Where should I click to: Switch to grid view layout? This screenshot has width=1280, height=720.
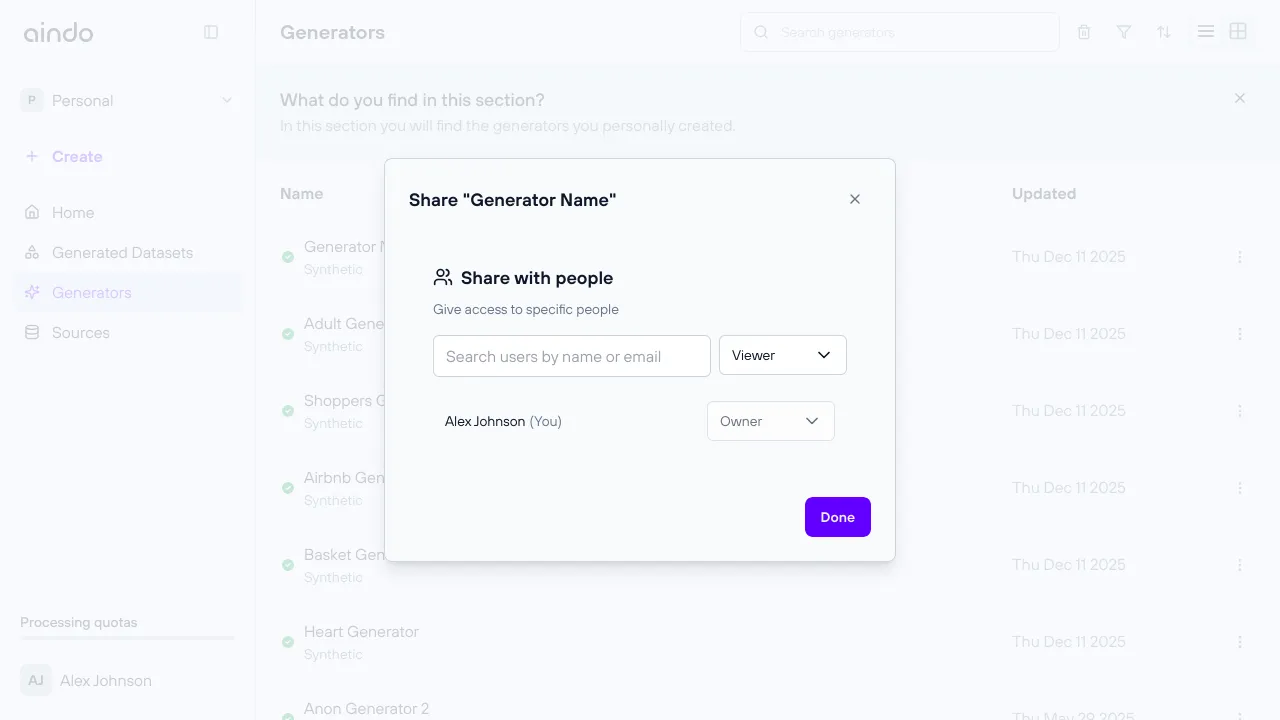click(1238, 31)
